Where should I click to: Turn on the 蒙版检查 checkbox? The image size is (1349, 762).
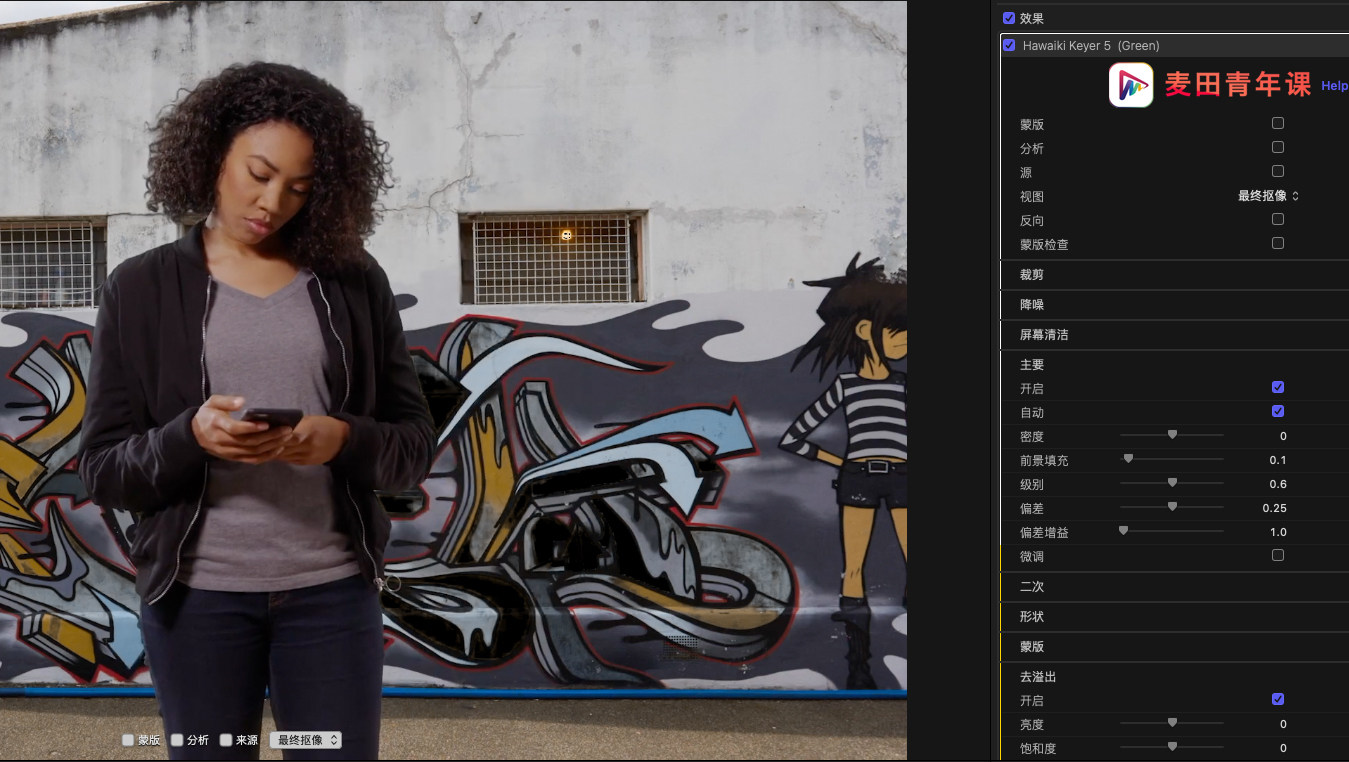pos(1278,243)
